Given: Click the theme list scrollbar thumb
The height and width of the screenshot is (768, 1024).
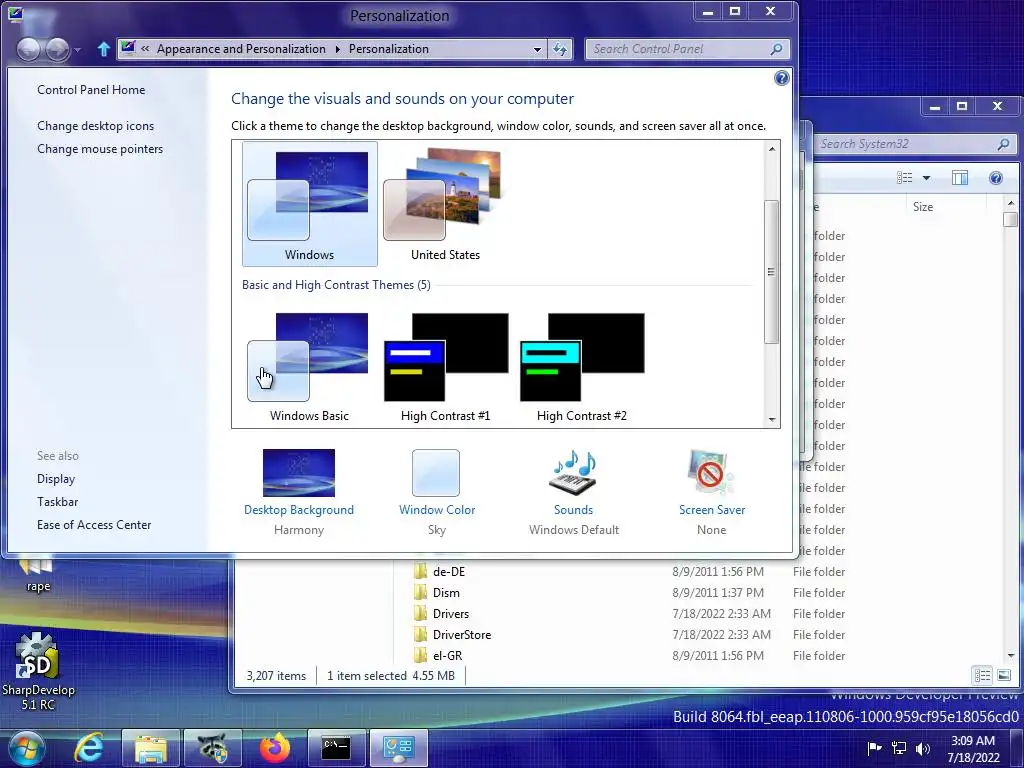Looking at the screenshot, I should (772, 272).
